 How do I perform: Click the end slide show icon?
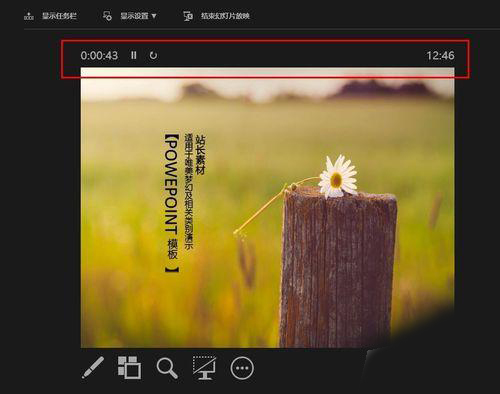tap(188, 16)
